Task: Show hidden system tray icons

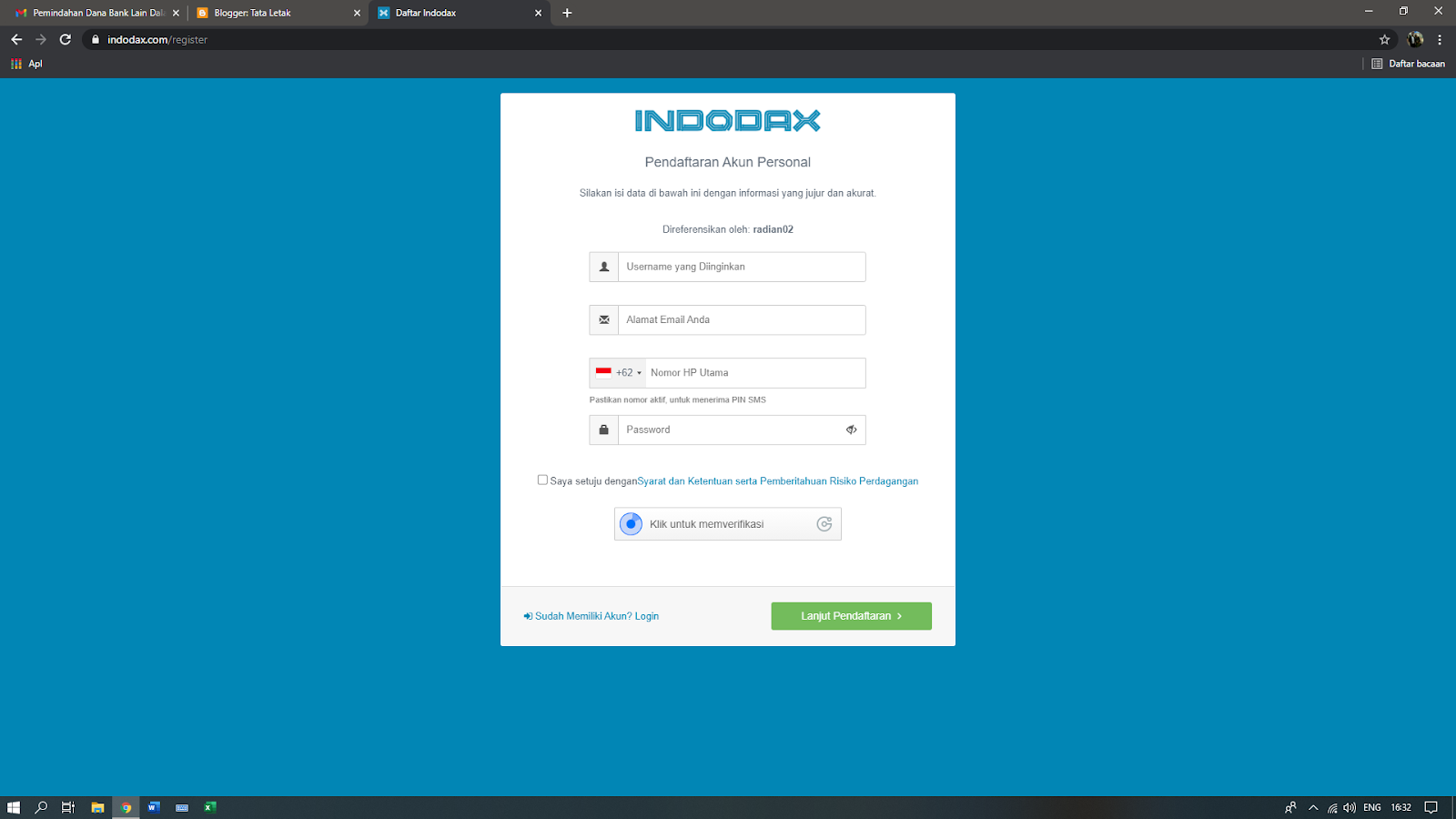Action: click(1313, 807)
